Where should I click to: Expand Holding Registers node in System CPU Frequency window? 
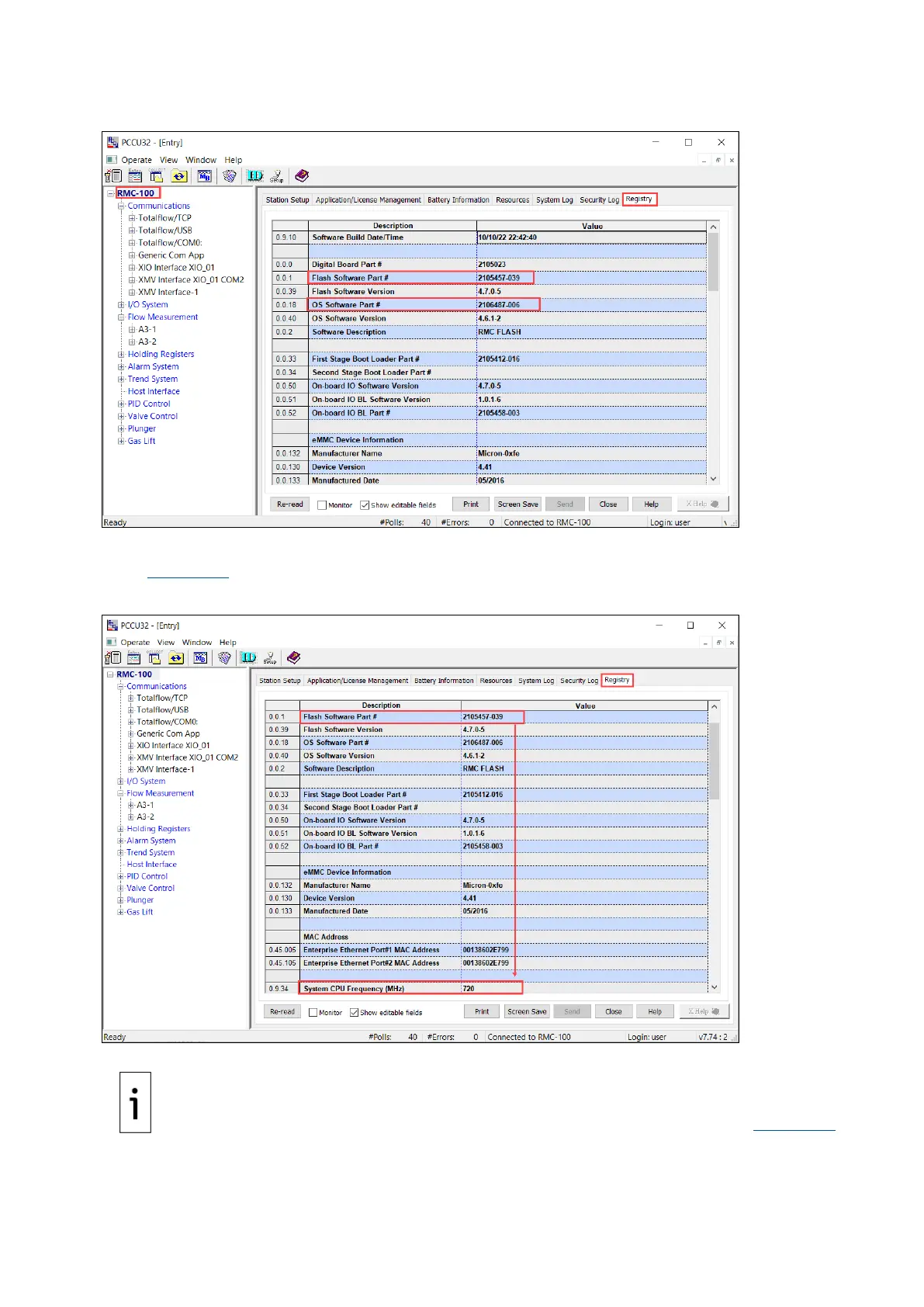pyautogui.click(x=121, y=829)
